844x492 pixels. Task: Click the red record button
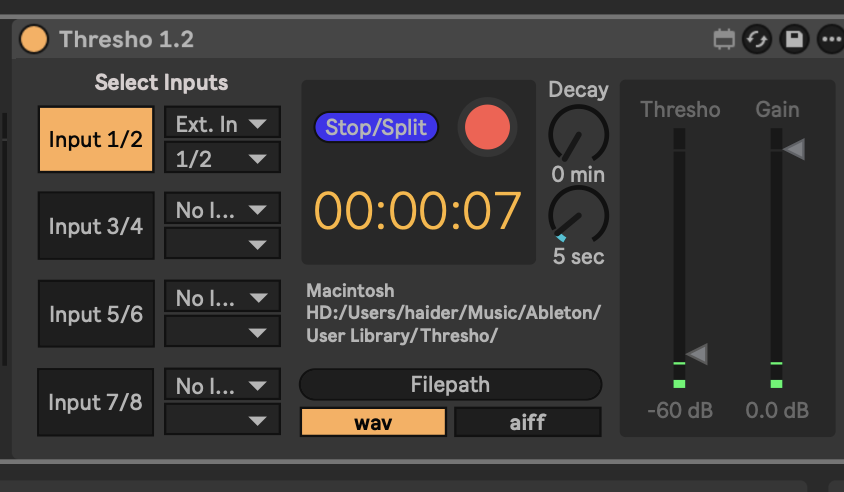487,127
